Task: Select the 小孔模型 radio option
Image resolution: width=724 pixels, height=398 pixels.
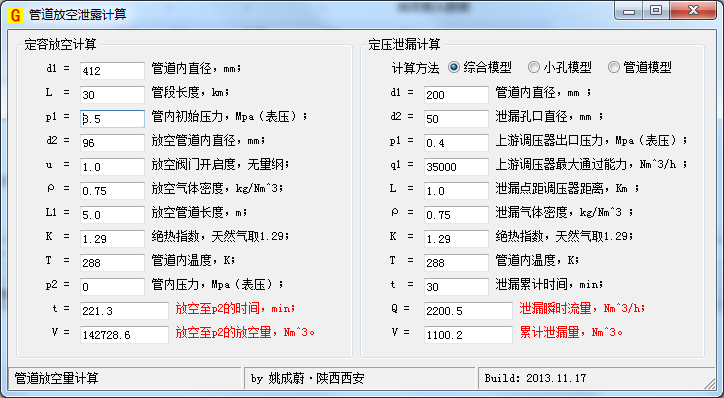Action: (x=560, y=67)
